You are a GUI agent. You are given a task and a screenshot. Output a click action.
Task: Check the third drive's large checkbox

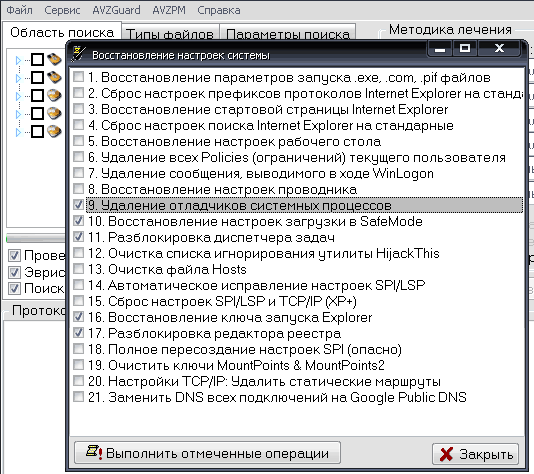pyautogui.click(x=37, y=96)
